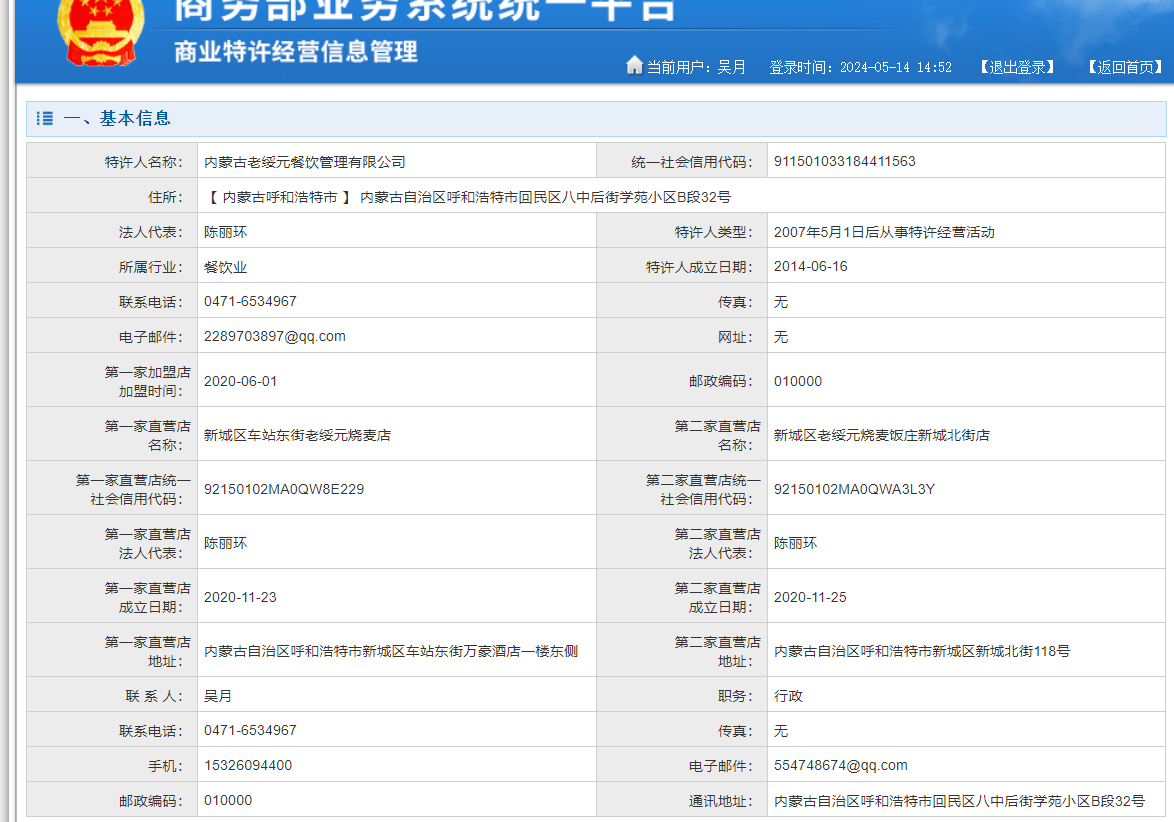The height and width of the screenshot is (822, 1174).
Task: Click the second store date 2020-11-25
Action: (811, 597)
